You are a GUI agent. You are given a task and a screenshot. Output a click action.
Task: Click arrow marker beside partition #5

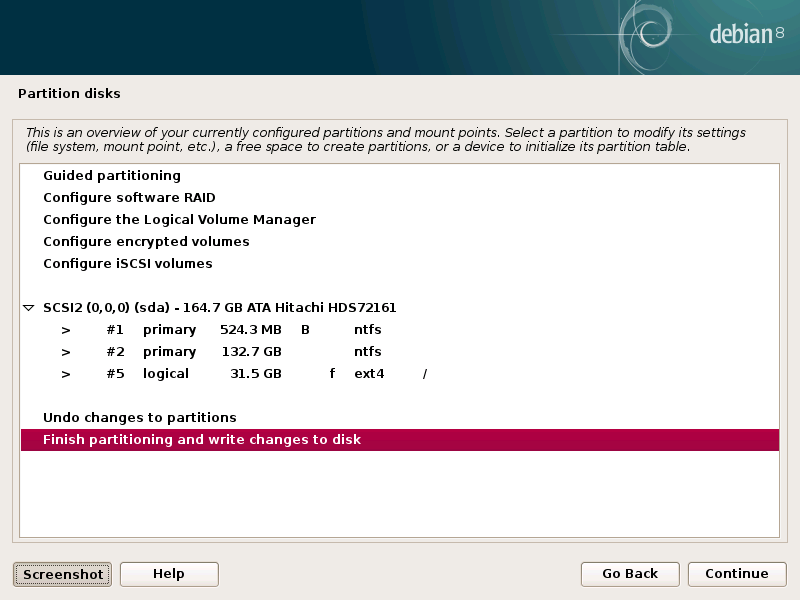pyautogui.click(x=66, y=374)
